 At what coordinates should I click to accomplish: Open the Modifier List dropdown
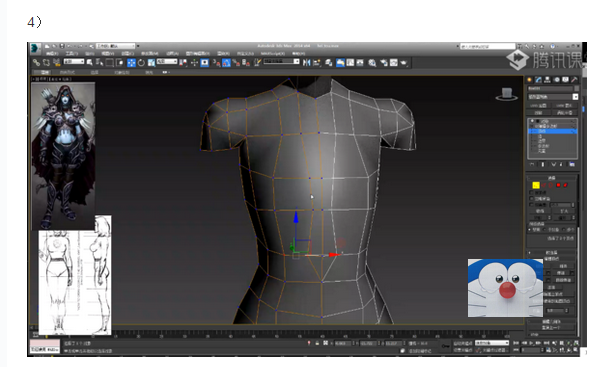pos(553,96)
